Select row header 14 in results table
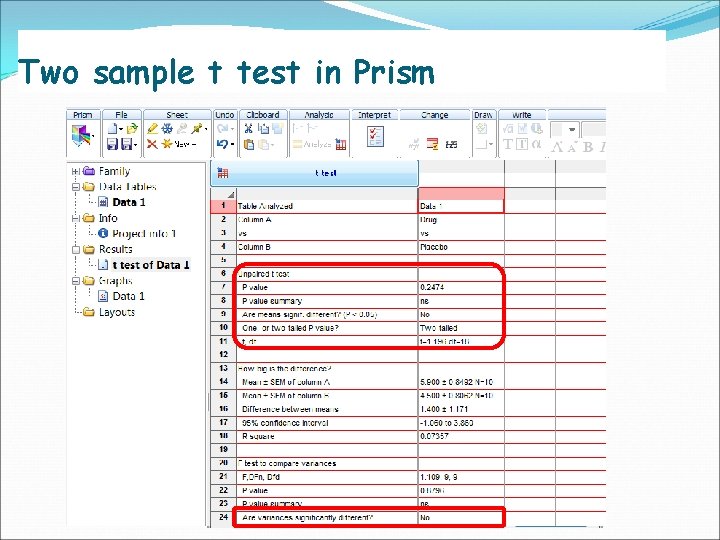720x540 pixels. tap(224, 382)
